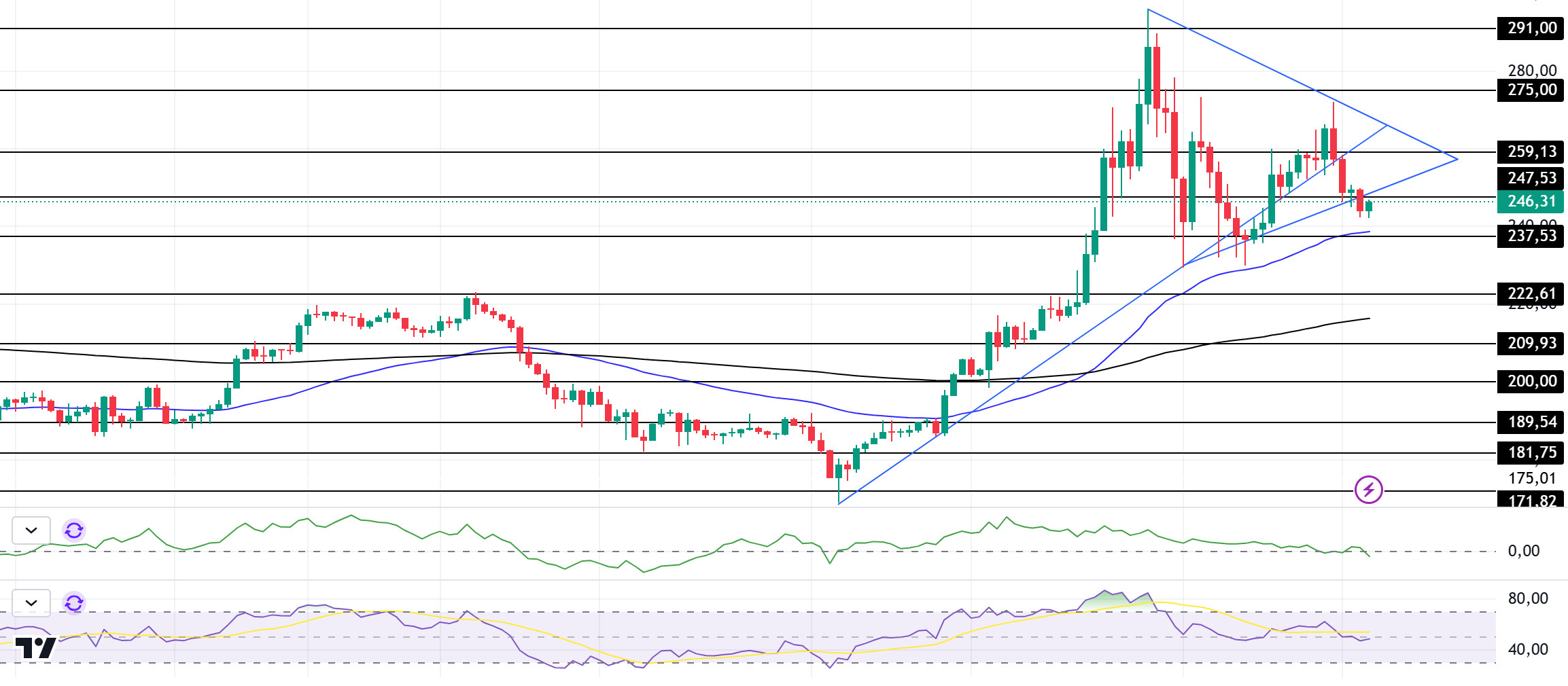Click the 280,00 axis value
The image size is (1568, 686).
tap(1532, 70)
